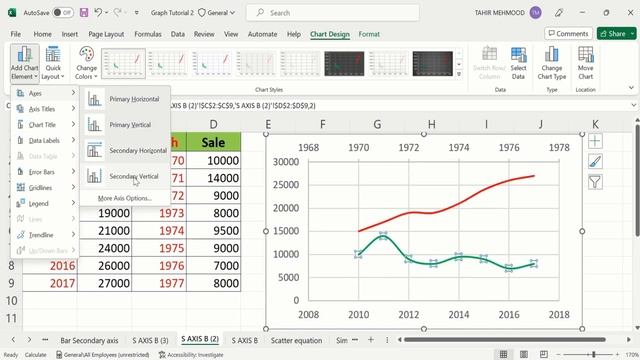Viewport: 640px width, 360px height.
Task: Select the Page Layout view icon
Action: (524, 354)
